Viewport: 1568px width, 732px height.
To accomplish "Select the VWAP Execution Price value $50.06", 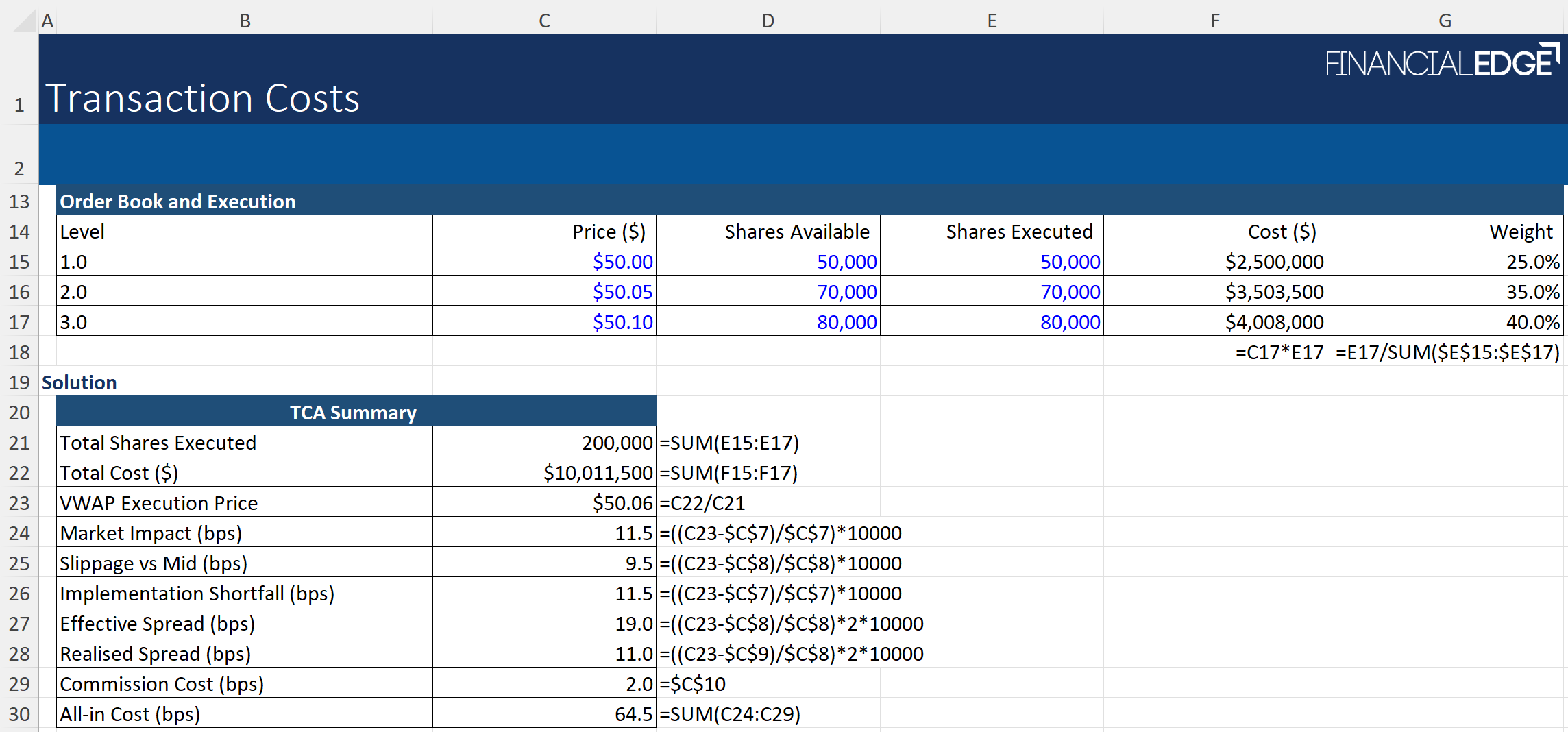I will point(622,503).
